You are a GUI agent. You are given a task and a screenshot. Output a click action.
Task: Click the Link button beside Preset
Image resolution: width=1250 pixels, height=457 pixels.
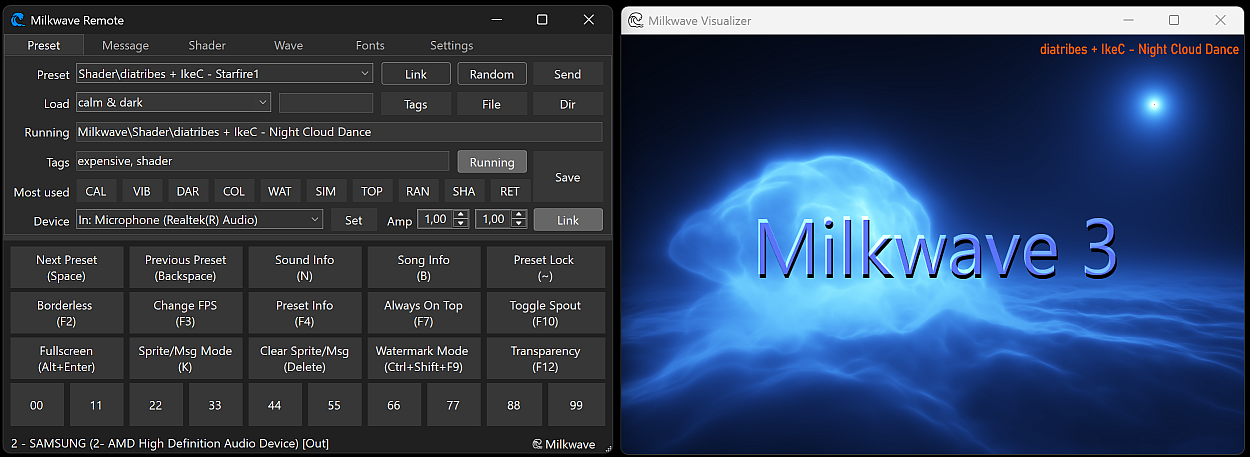pyautogui.click(x=416, y=74)
